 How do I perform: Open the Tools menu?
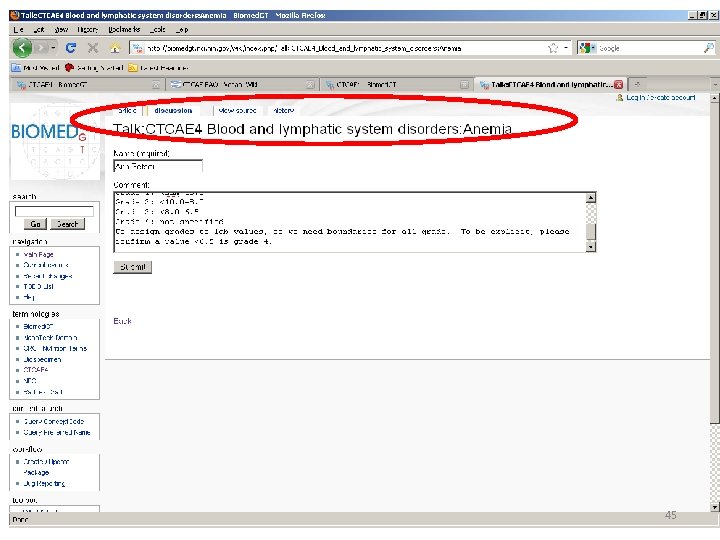158,29
